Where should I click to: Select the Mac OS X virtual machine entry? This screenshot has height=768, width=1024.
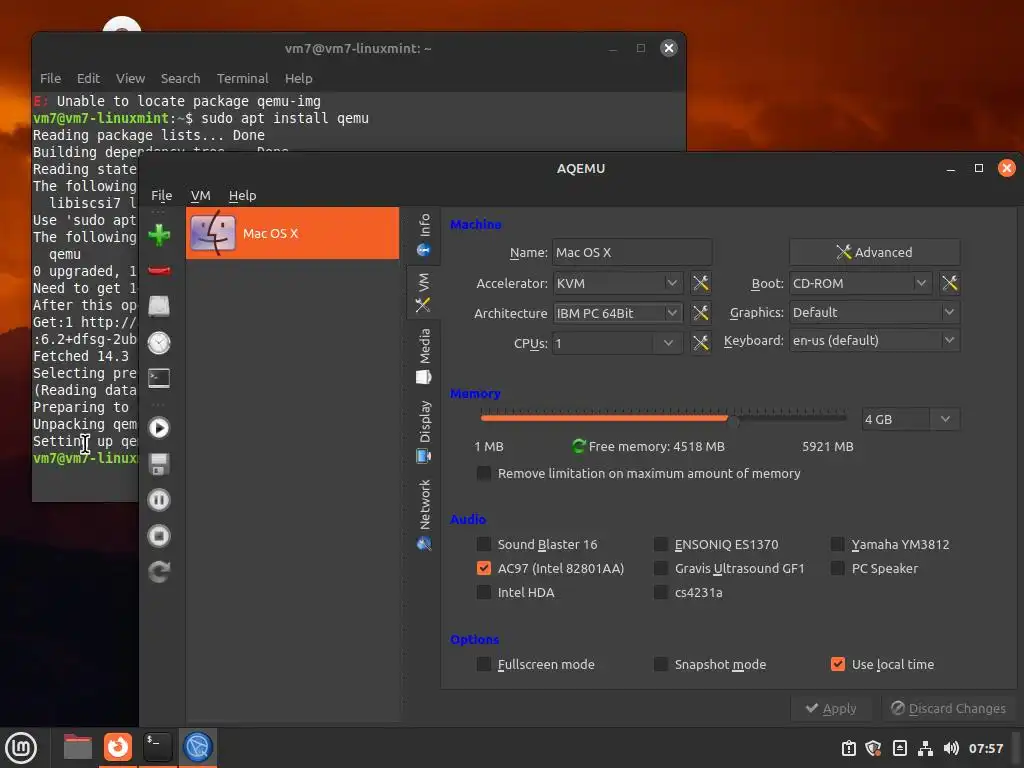coord(293,233)
